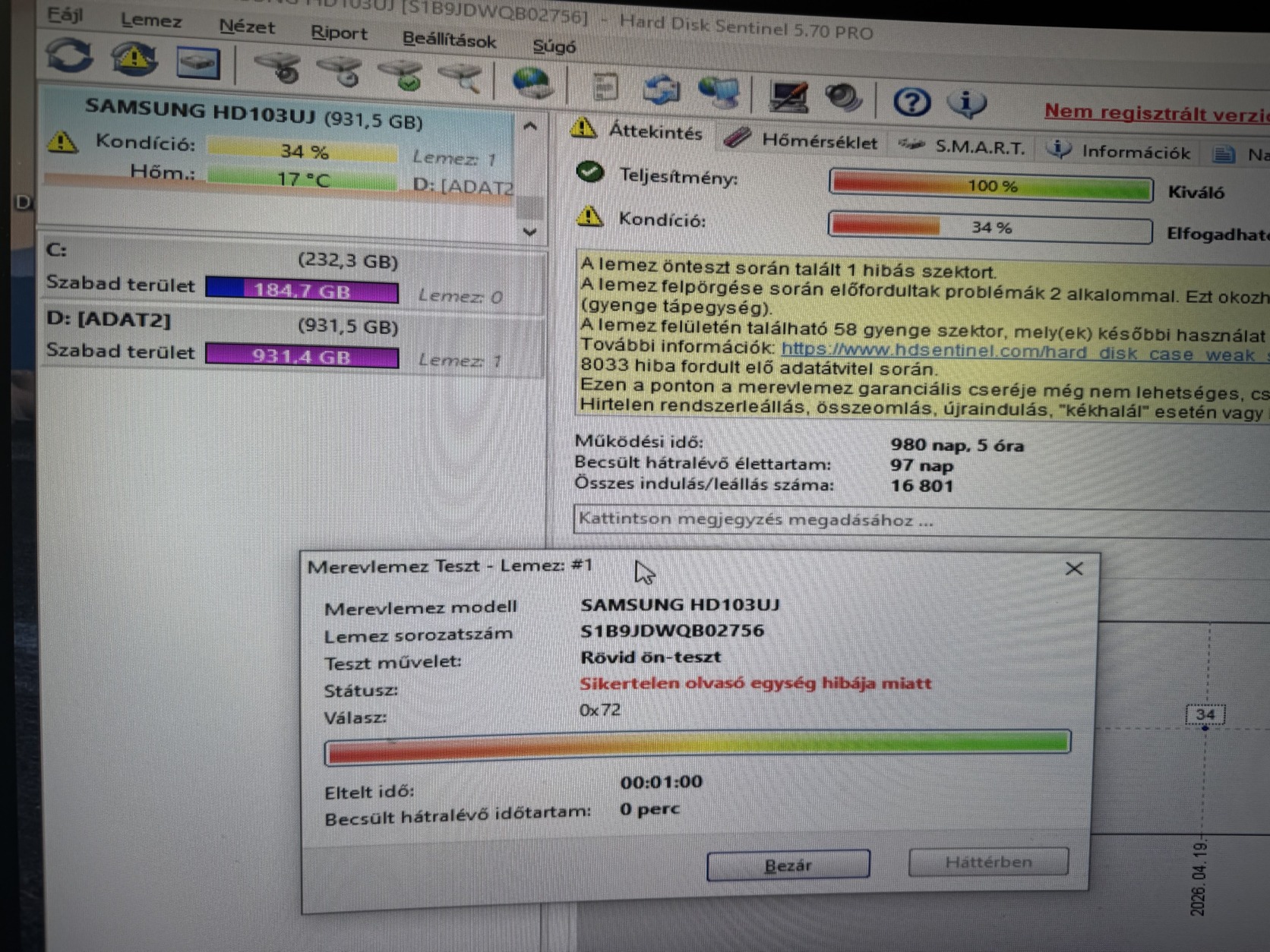Image resolution: width=1270 pixels, height=952 pixels.
Task: Click the report document toolbar icon
Action: 605,87
